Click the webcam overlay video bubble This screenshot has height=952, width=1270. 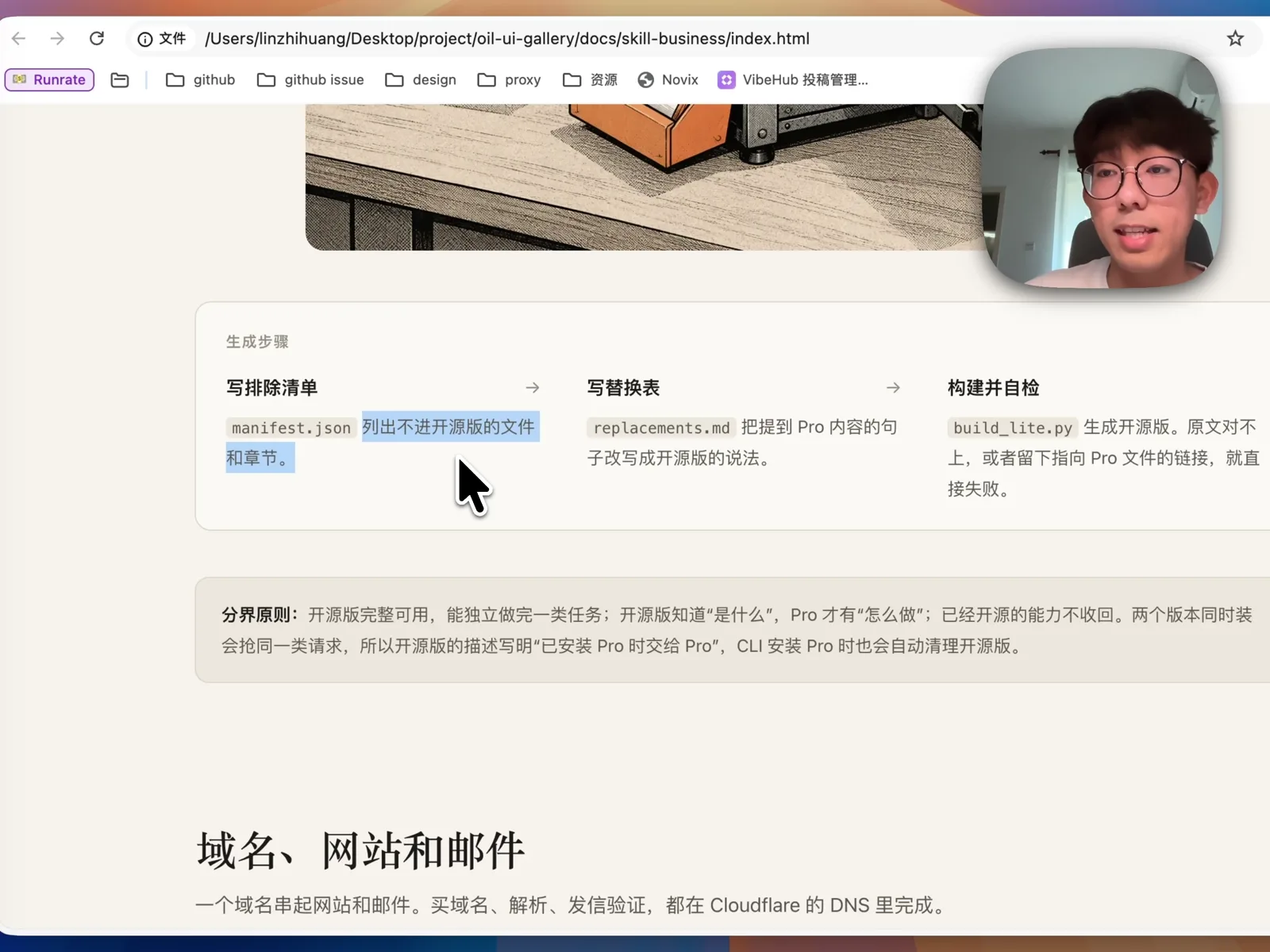pos(1100,168)
